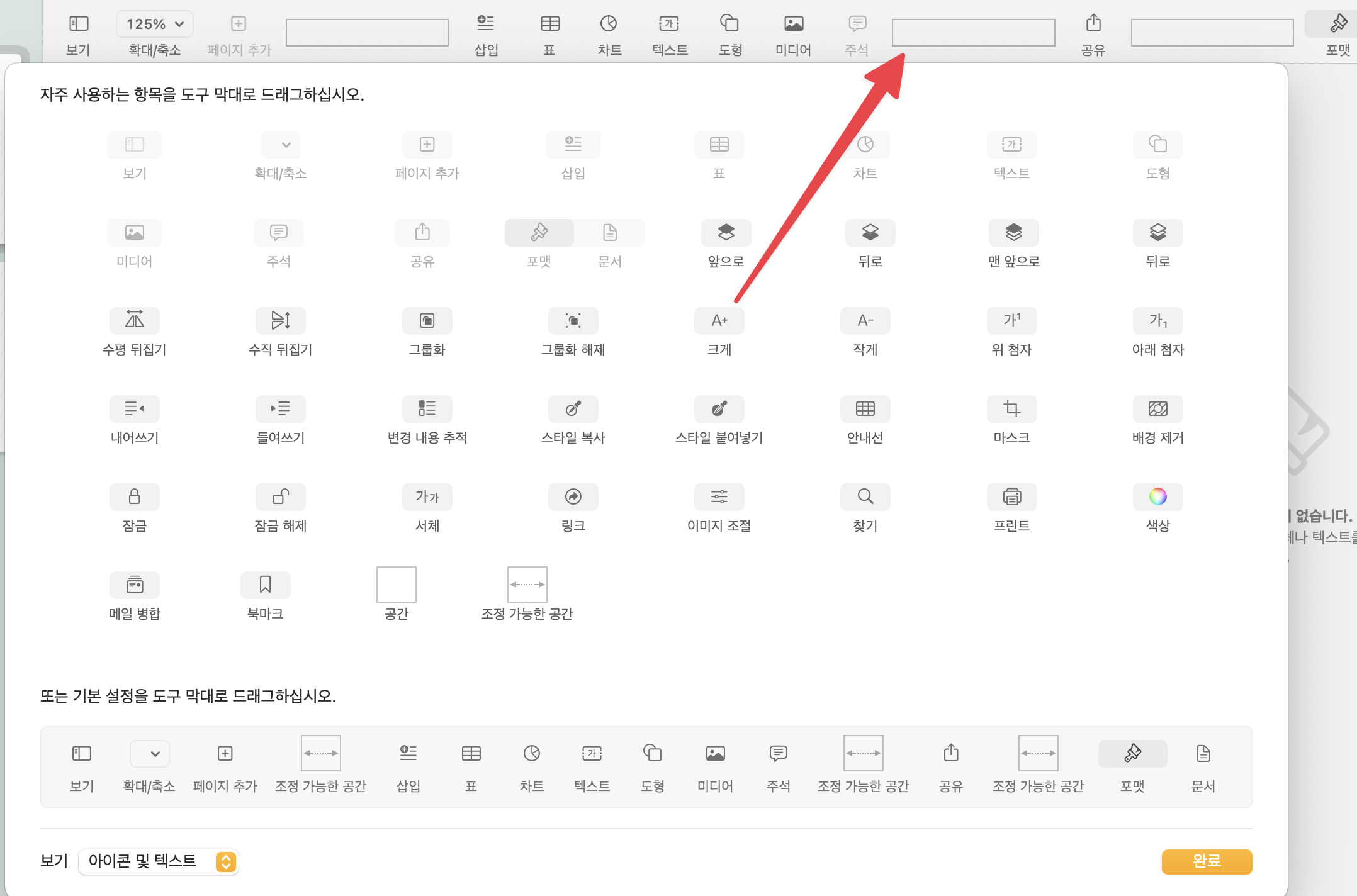This screenshot has height=896, width=1357.
Task: Click the 수평 뒤집기 flip horizontal icon
Action: coord(134,321)
